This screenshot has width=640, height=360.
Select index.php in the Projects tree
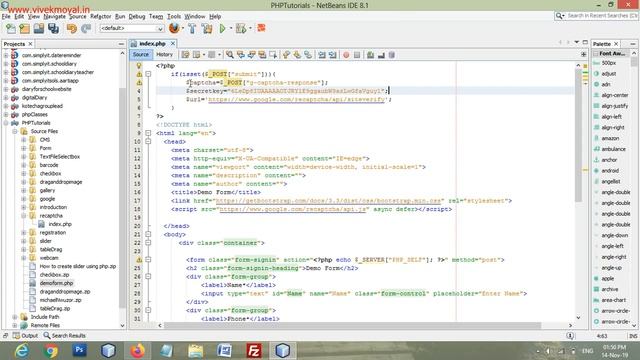[x=60, y=224]
